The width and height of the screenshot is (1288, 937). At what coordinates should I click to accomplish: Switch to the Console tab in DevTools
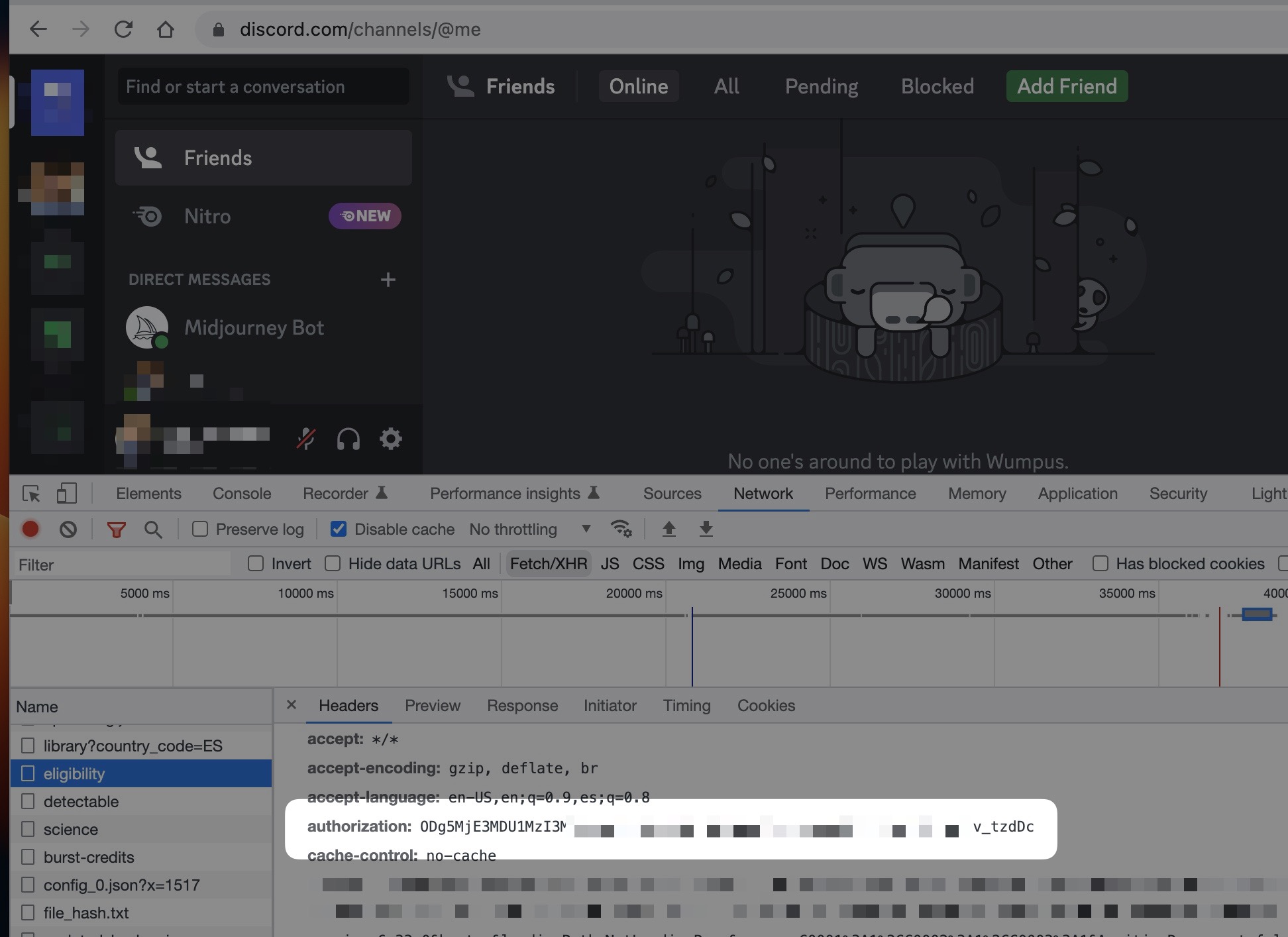pyautogui.click(x=242, y=494)
